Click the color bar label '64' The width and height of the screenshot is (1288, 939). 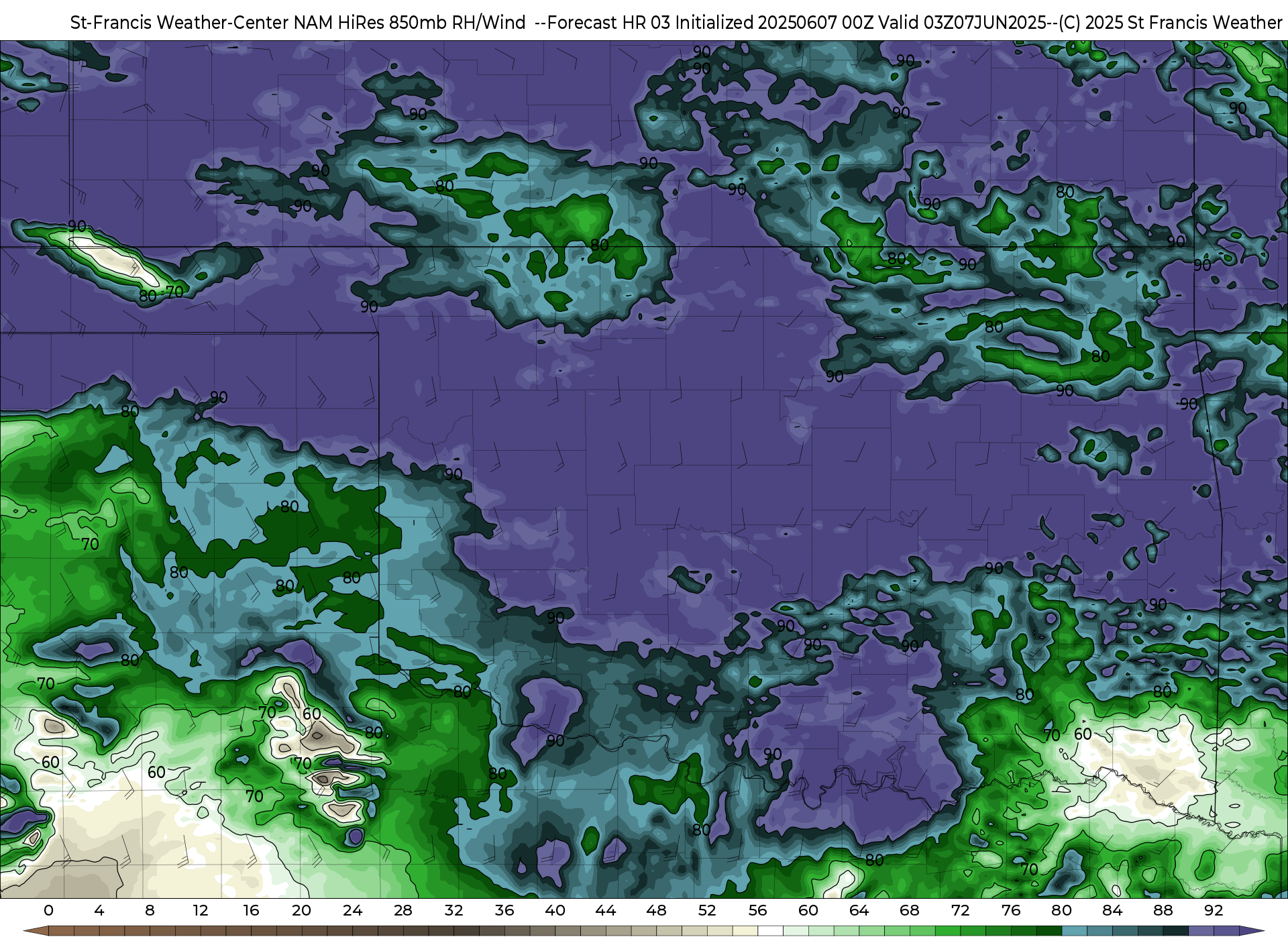(x=859, y=910)
